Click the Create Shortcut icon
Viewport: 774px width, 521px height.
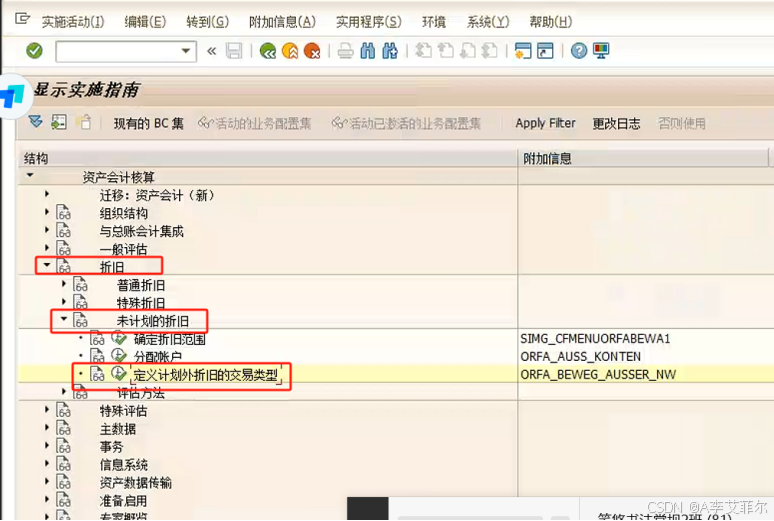coord(545,51)
